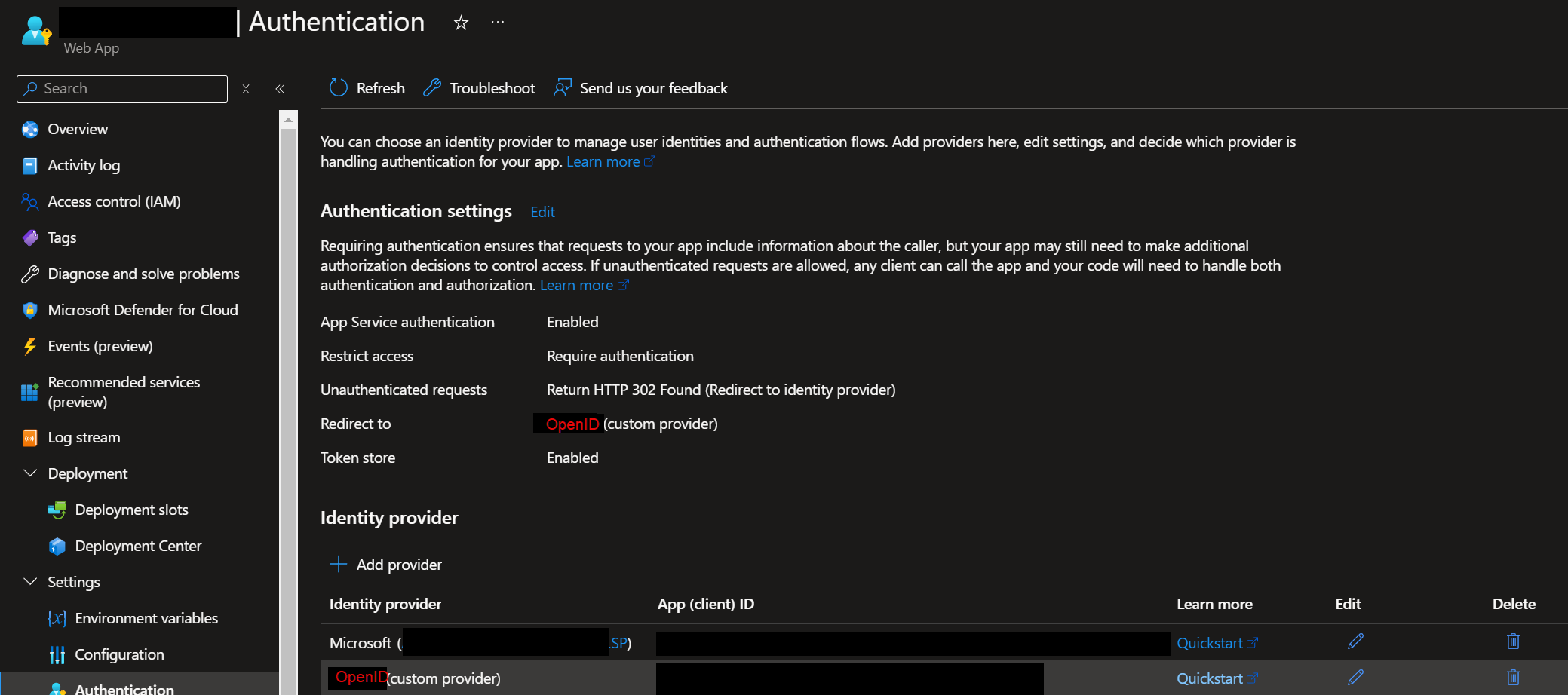Click the Environment variables braces icon
This screenshot has height=695, width=1568.
[x=57, y=619]
